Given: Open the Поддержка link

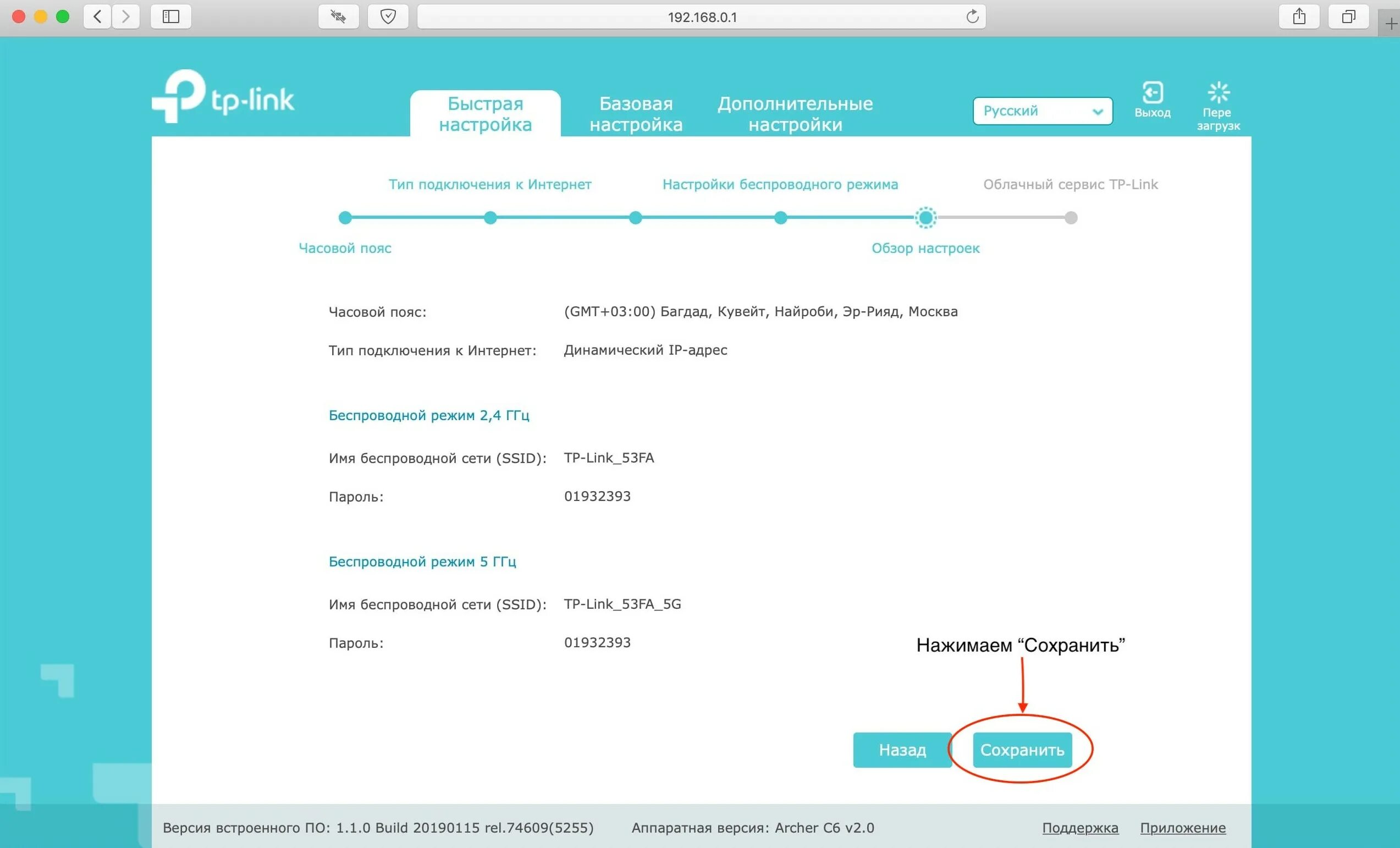Looking at the screenshot, I should [1079, 828].
